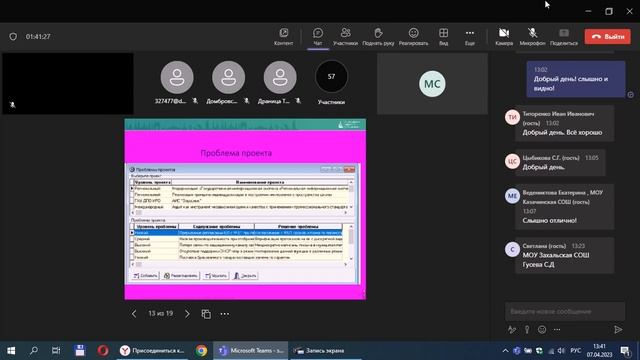Open slide options ellipsis menu
The height and width of the screenshot is (360, 640).
tap(224, 313)
